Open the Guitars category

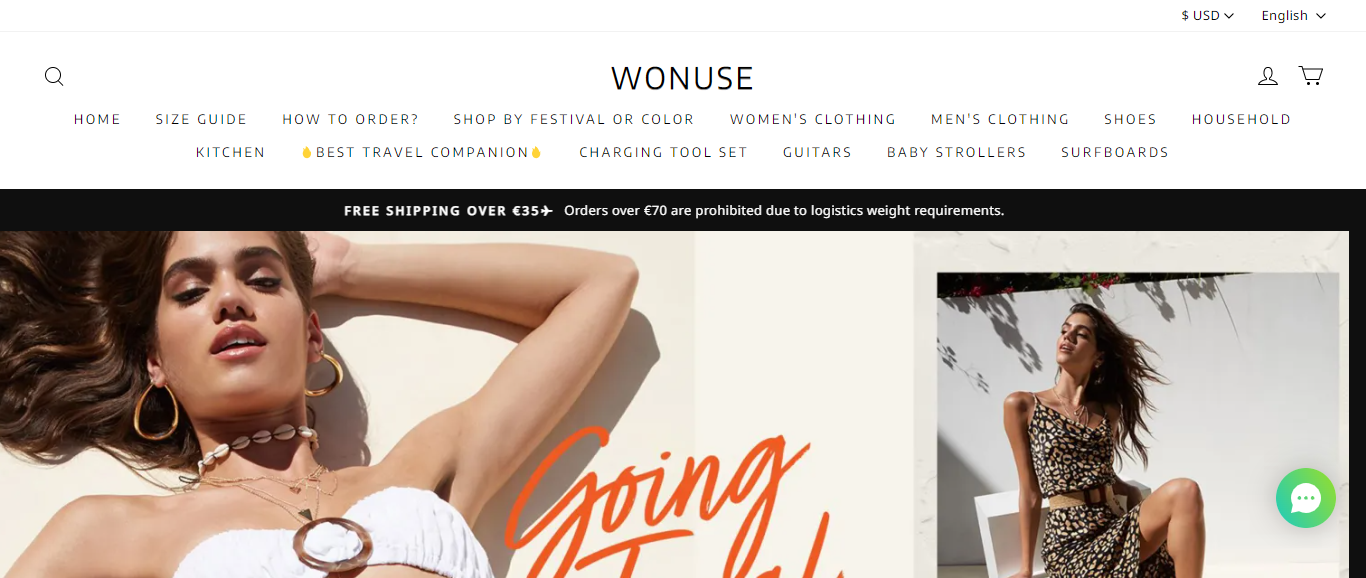coord(817,152)
